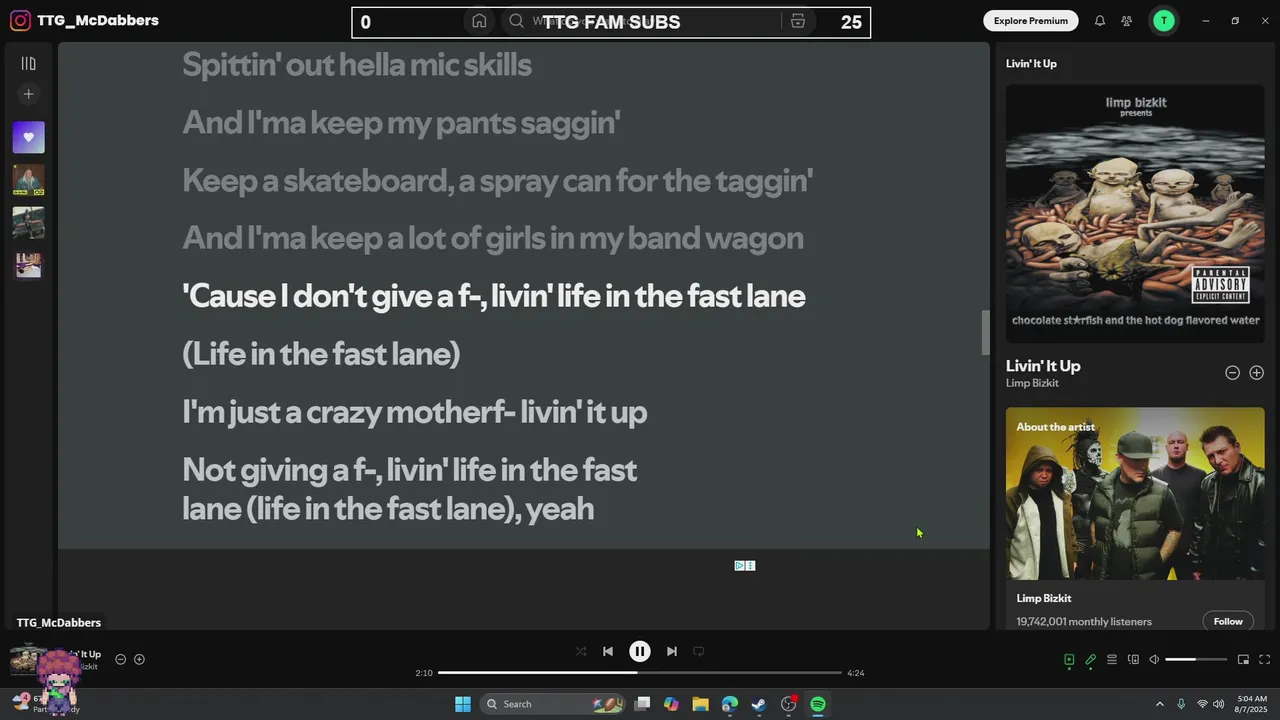Image resolution: width=1280 pixels, height=720 pixels.
Task: Open the fourth playlist thumbnail in sidebar
Action: [x=28, y=265]
